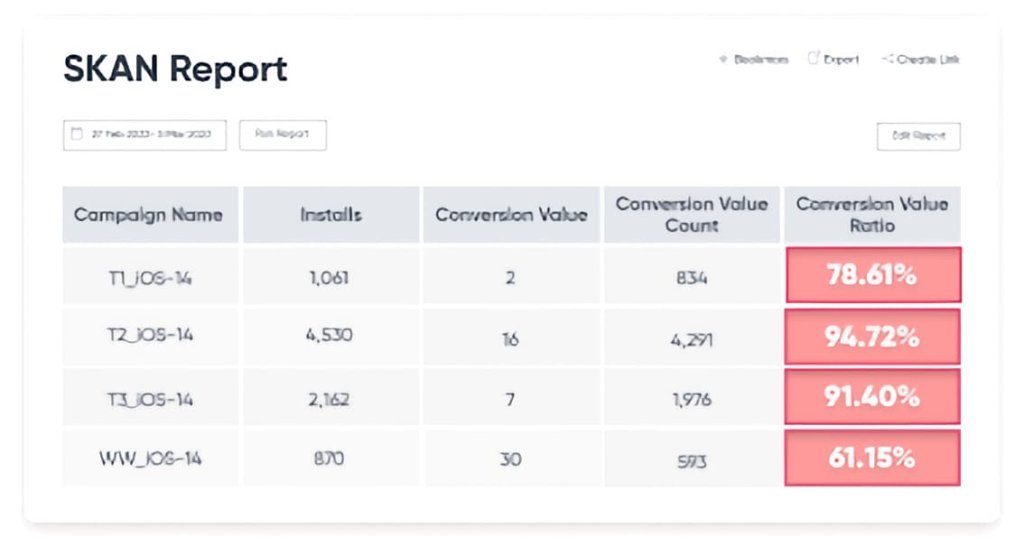Screen dimensions: 1024x555
Task: Click the highlighted 94.72% ratio cell
Action: (872, 336)
